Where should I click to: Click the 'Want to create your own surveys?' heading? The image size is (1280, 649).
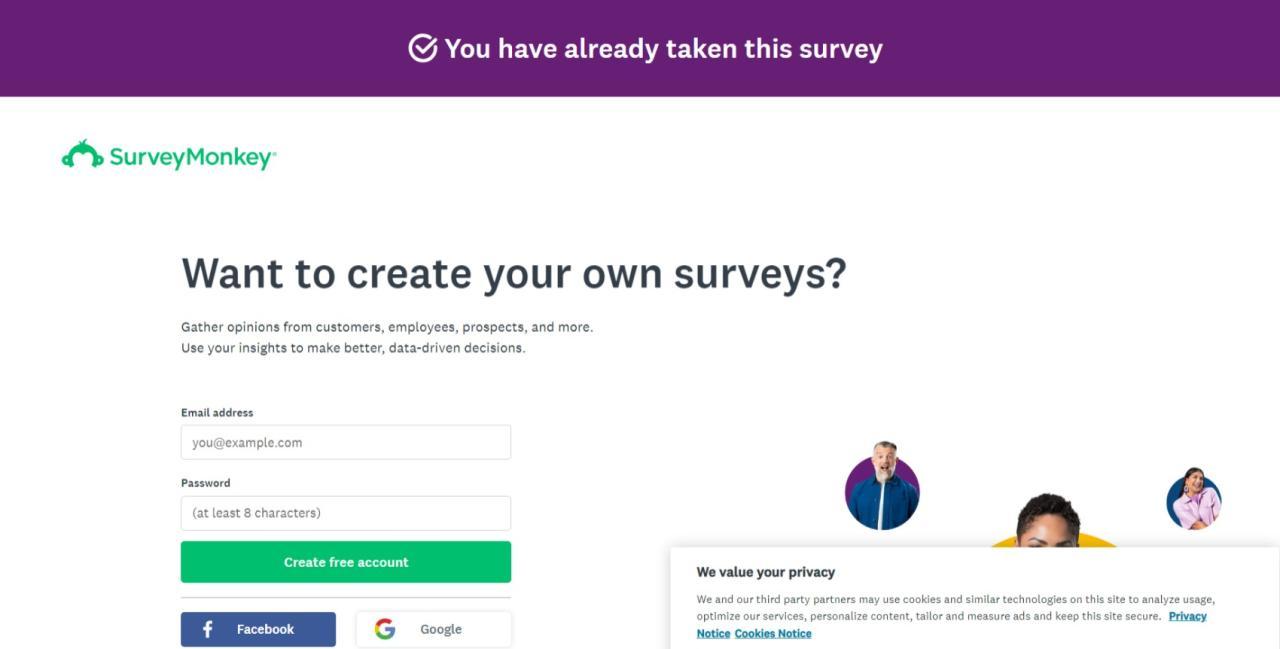click(513, 273)
